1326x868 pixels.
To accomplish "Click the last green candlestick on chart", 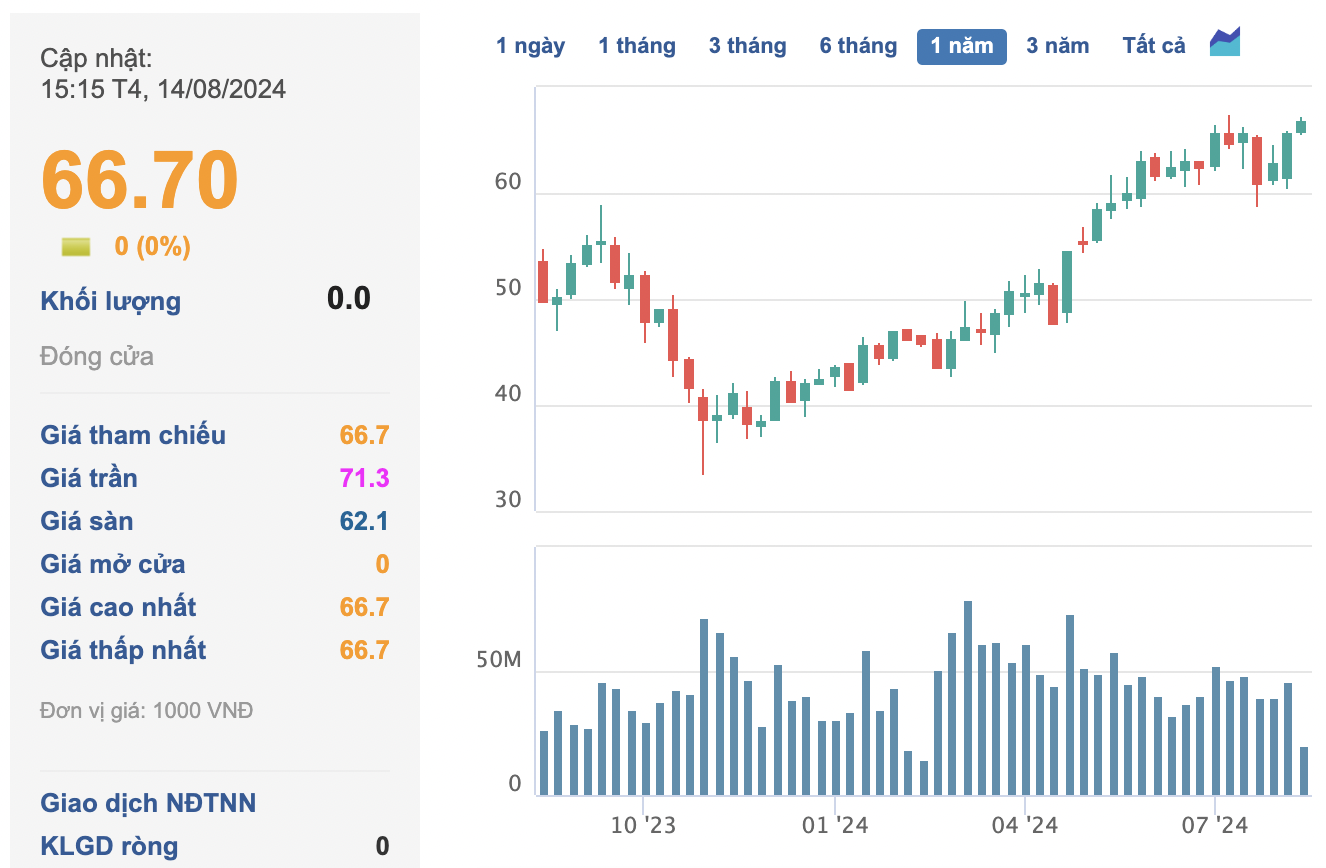I will point(1301,126).
